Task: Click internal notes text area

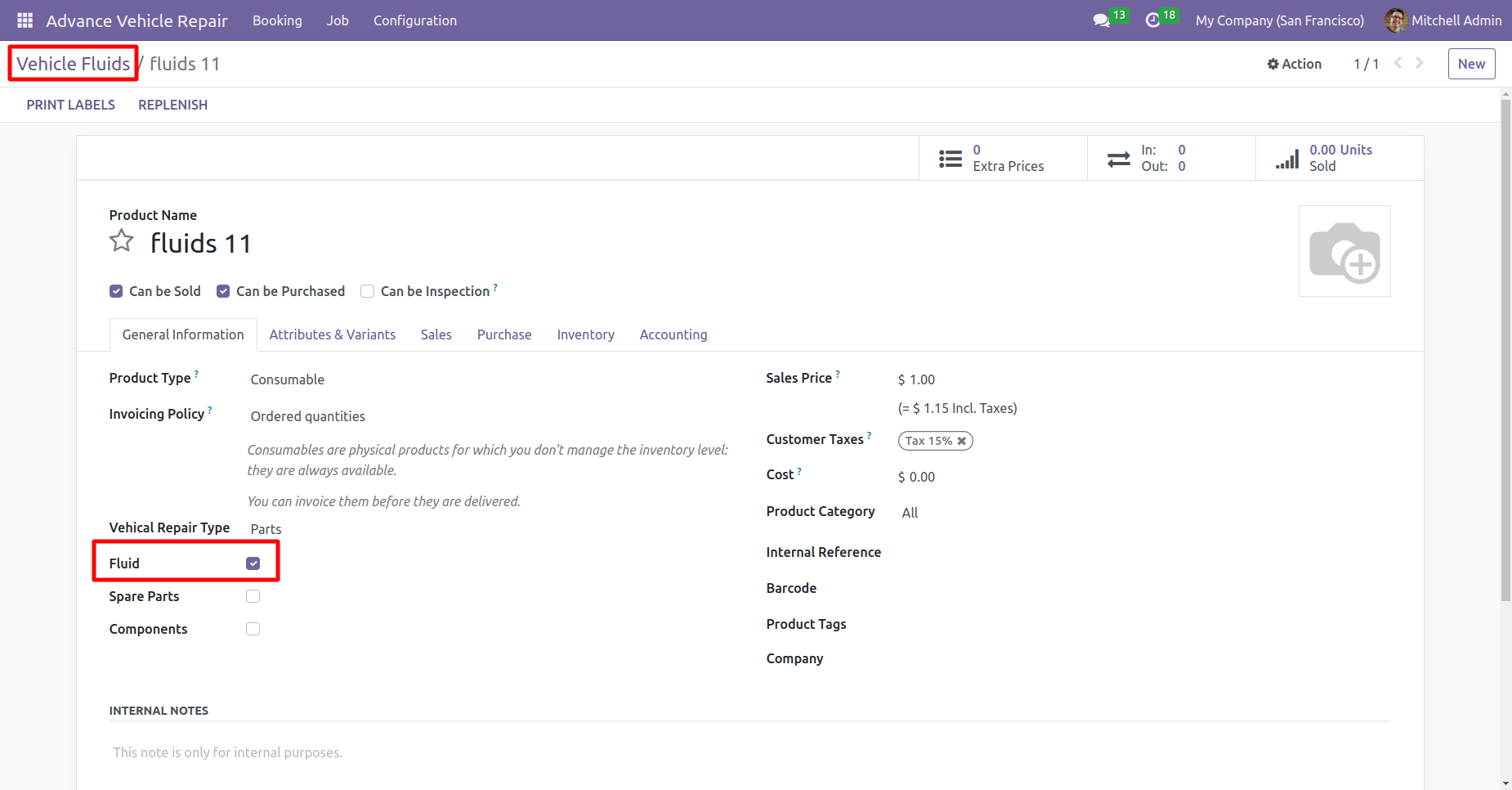Action: click(x=749, y=752)
